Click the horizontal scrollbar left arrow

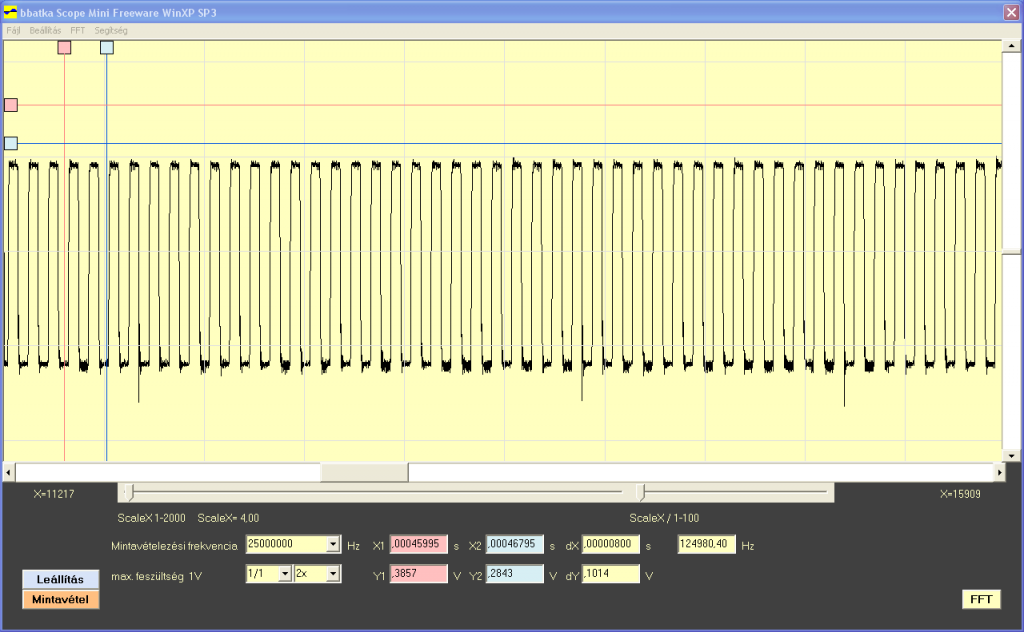(9, 472)
